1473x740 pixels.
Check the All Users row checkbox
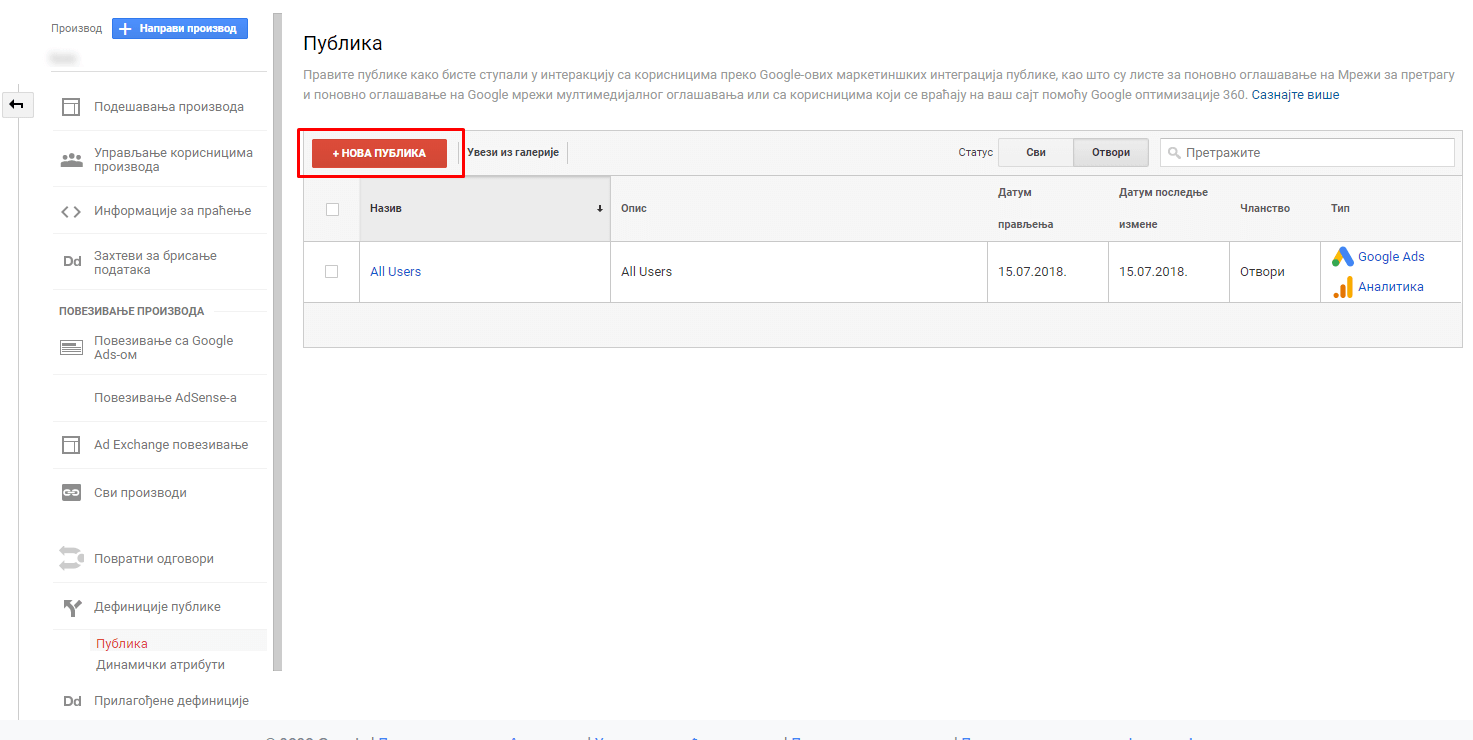(332, 271)
